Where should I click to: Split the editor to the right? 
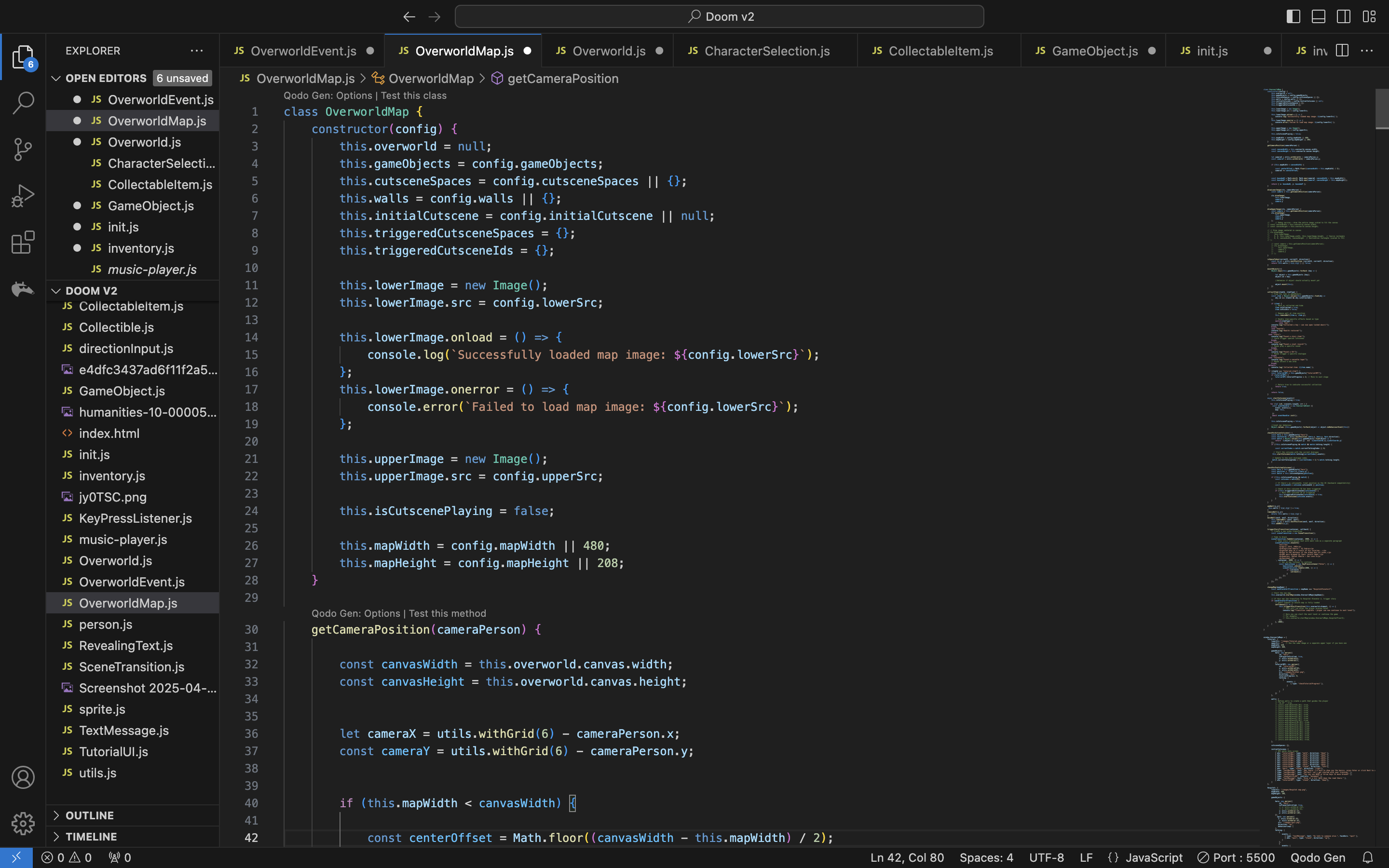(x=1342, y=51)
